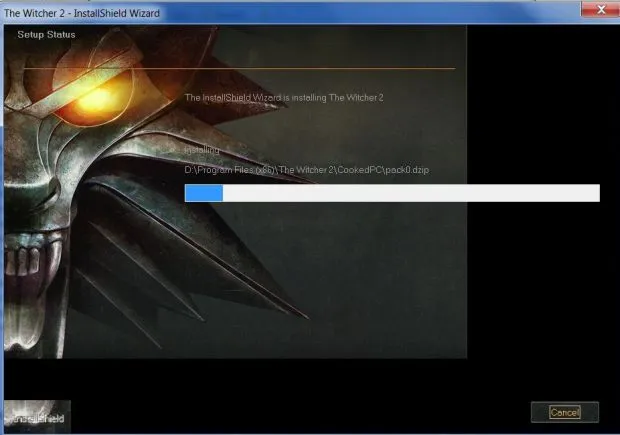The height and width of the screenshot is (435, 620).
Task: Click the blue filled part of progress bar
Action: pyautogui.click(x=203, y=193)
